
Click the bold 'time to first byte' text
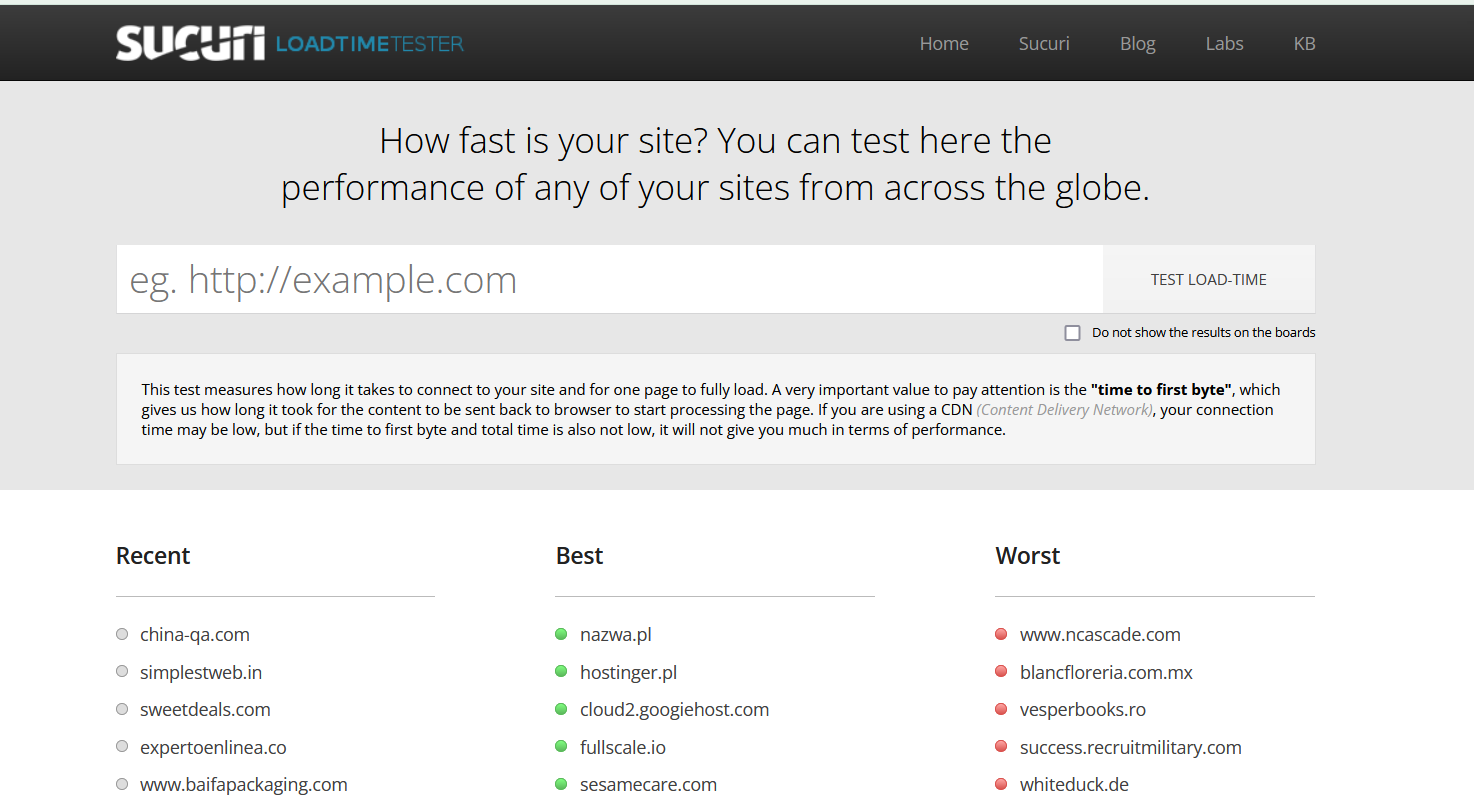[x=1161, y=390]
